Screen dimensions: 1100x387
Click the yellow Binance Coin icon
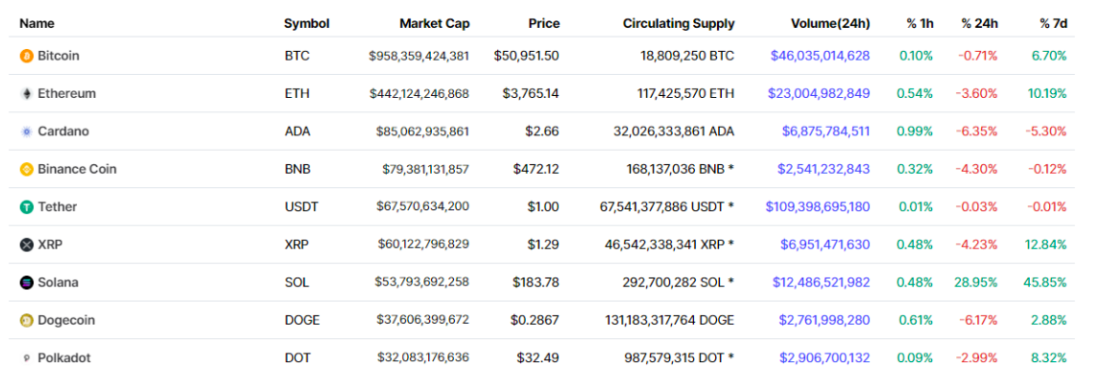pos(27,170)
